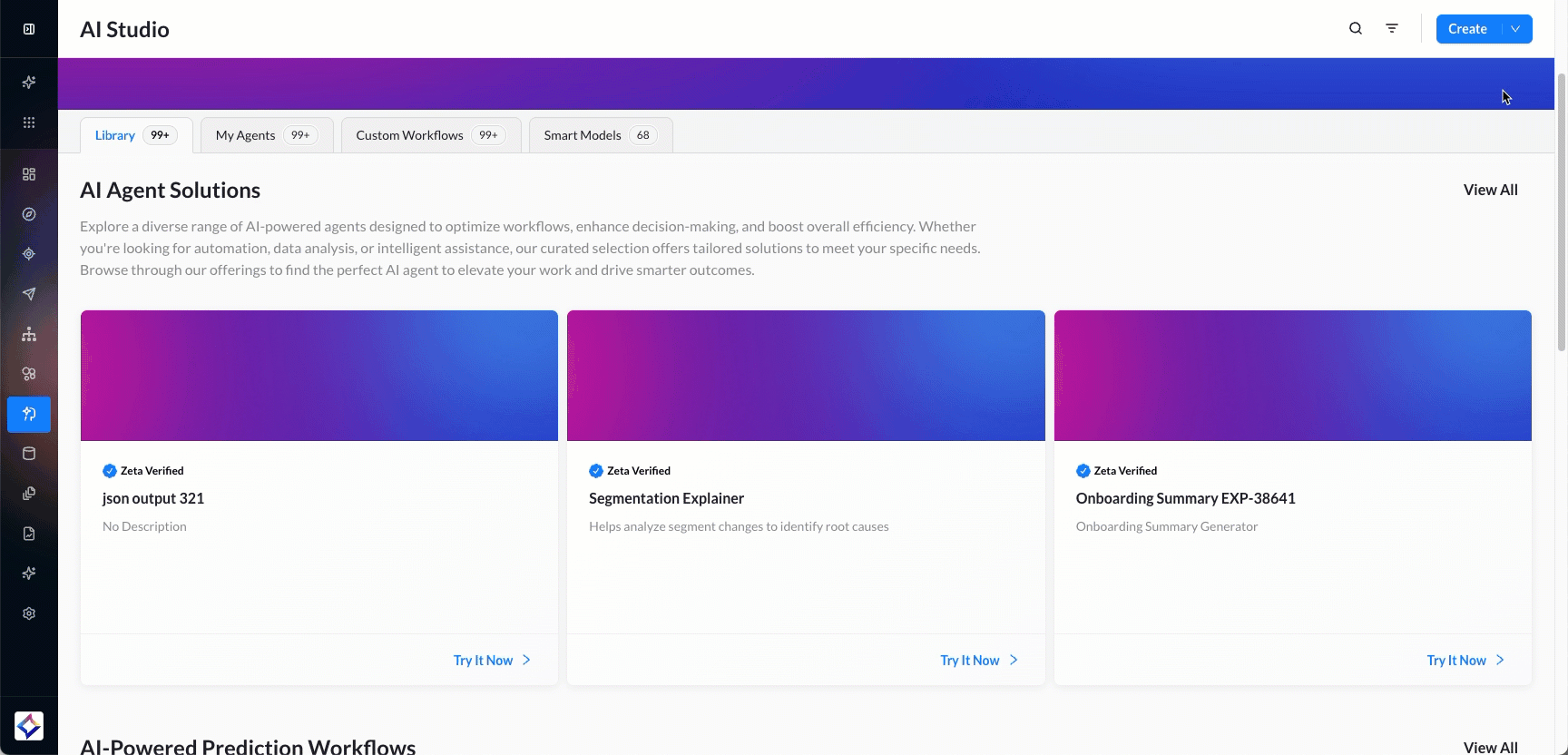Click View All for AI Agent Solutions
1568x755 pixels.
(x=1490, y=190)
